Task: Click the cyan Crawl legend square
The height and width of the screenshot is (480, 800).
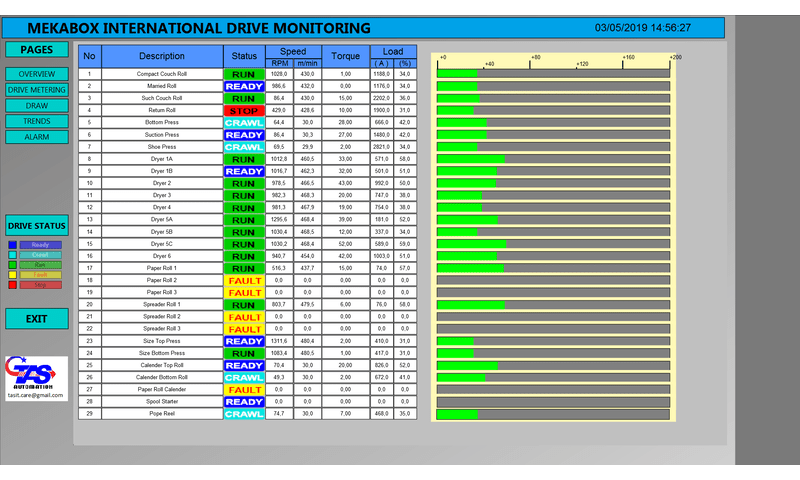Action: point(12,255)
